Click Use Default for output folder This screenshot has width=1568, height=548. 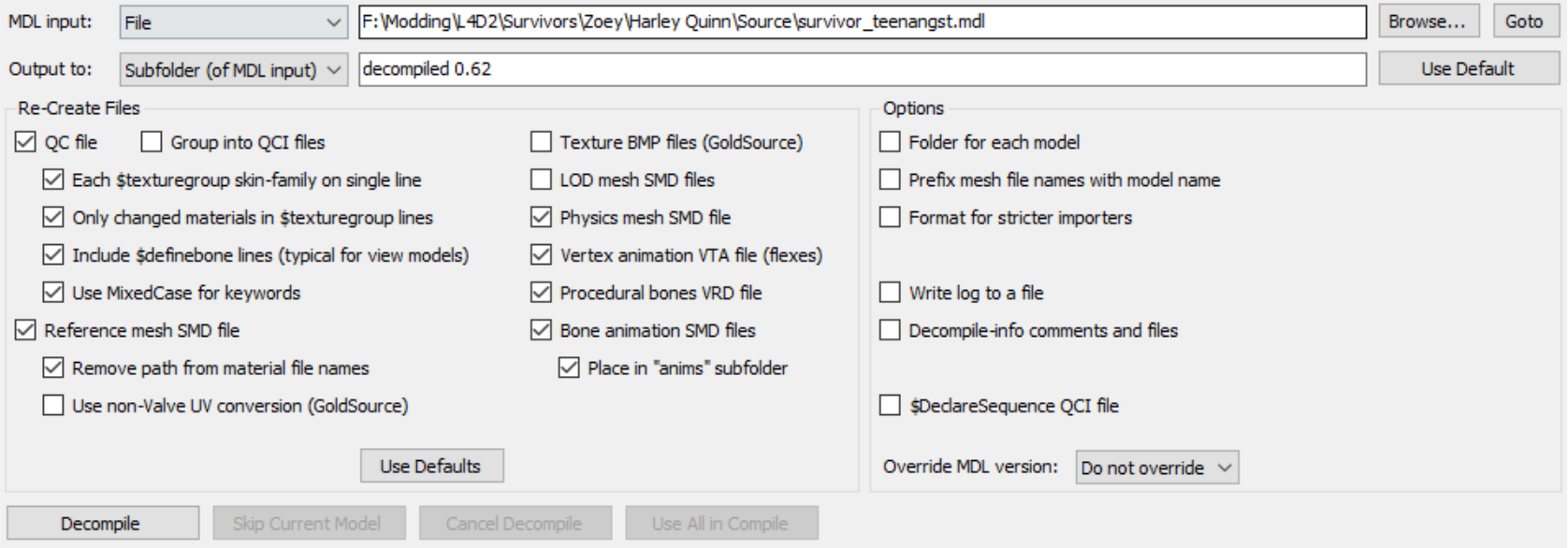click(1467, 69)
